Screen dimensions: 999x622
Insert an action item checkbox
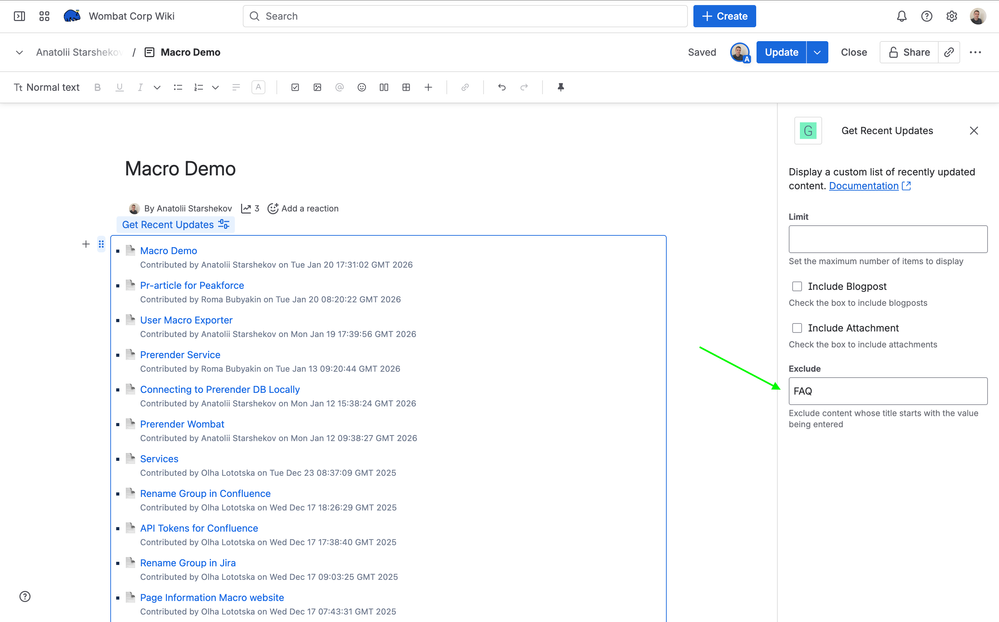pyautogui.click(x=295, y=87)
